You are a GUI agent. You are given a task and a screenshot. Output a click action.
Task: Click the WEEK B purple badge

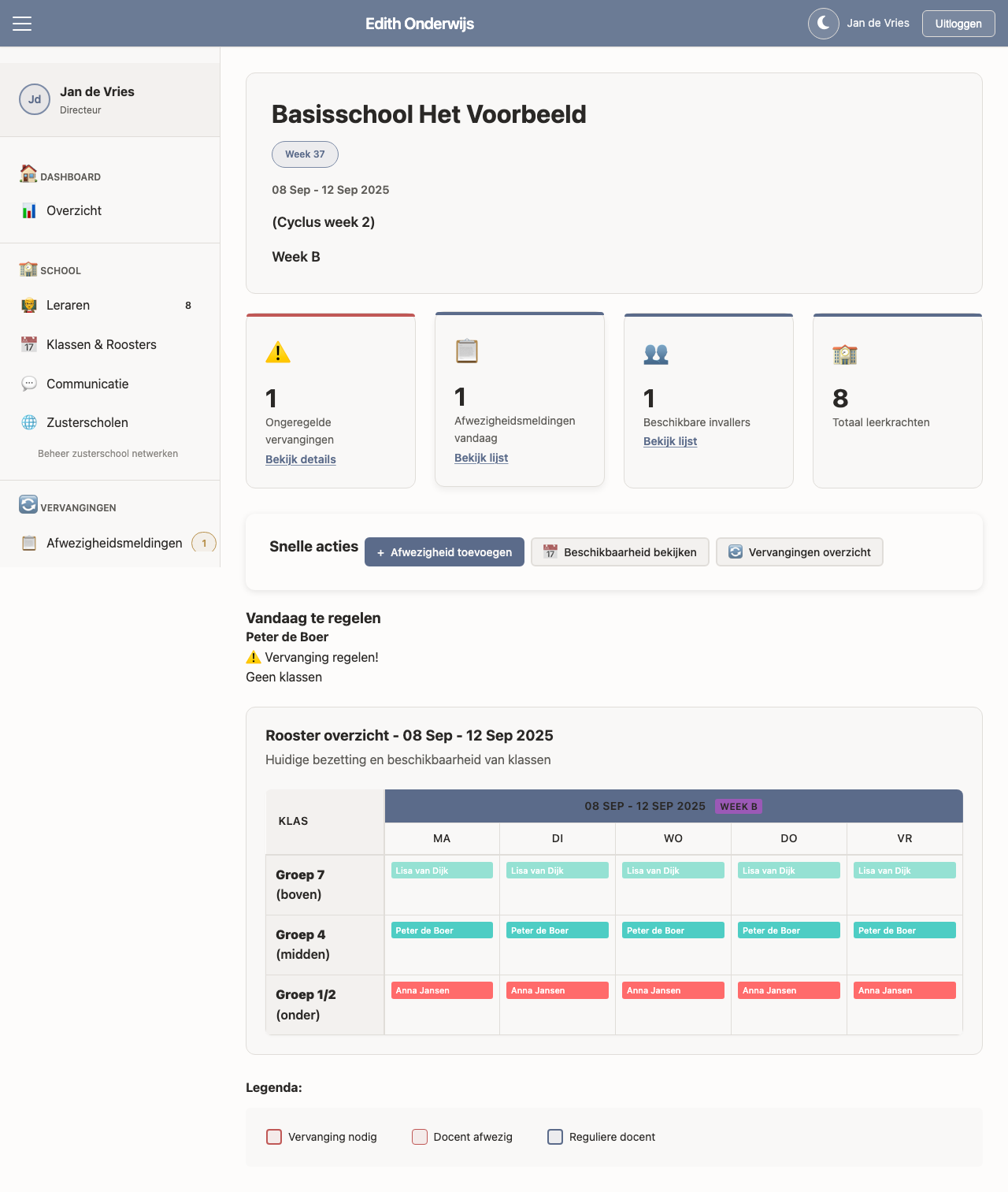coord(739,806)
